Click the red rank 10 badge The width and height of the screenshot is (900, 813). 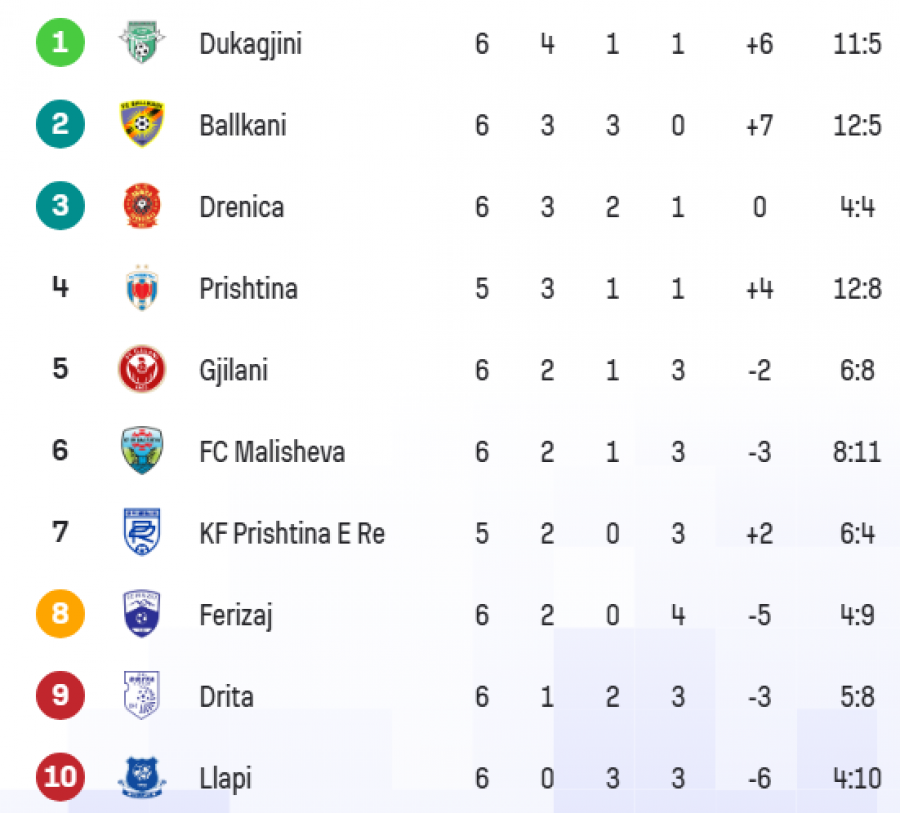(x=60, y=777)
